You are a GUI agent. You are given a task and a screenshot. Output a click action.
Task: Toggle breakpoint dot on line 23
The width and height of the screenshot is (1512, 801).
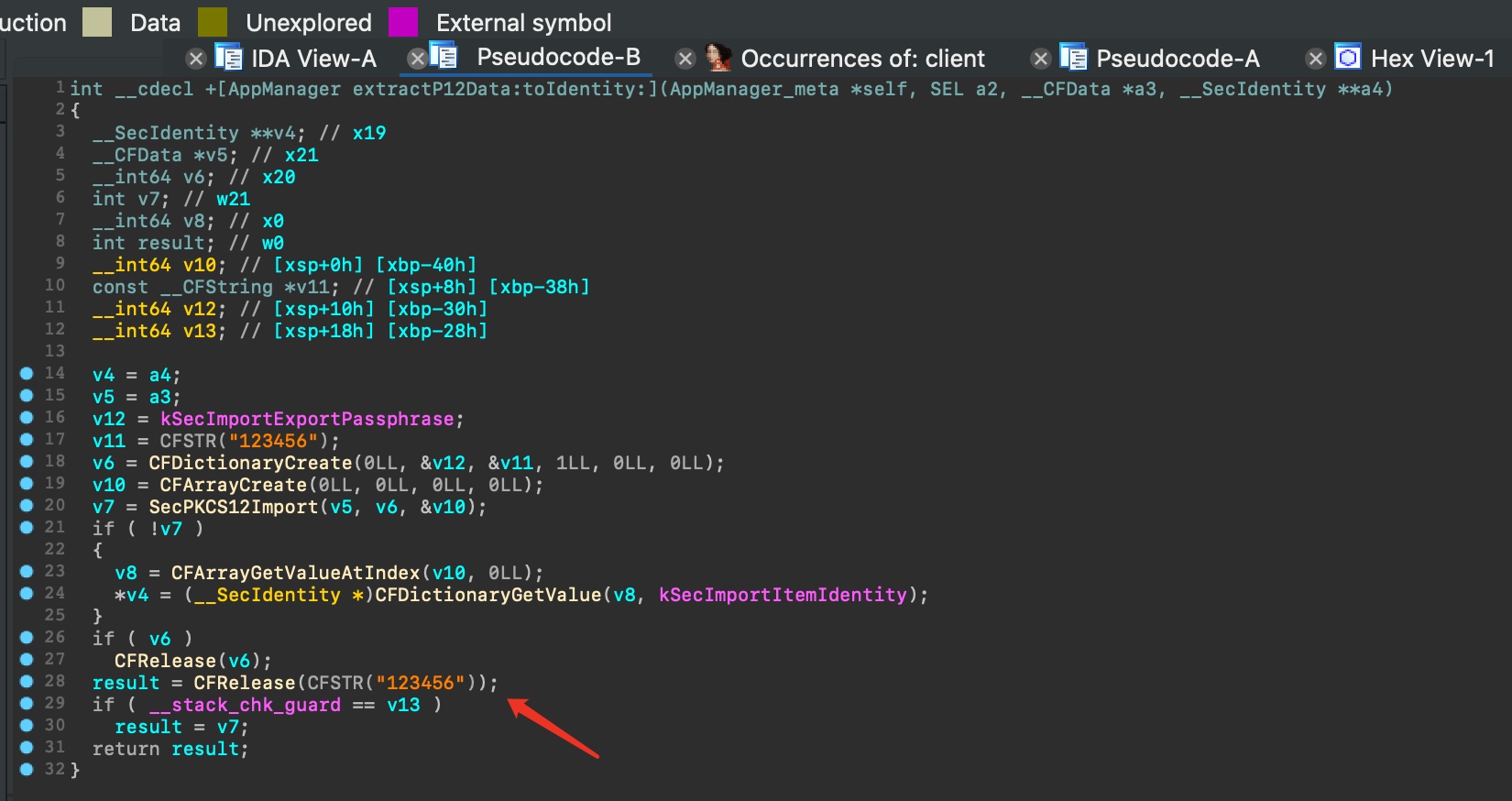[27, 571]
